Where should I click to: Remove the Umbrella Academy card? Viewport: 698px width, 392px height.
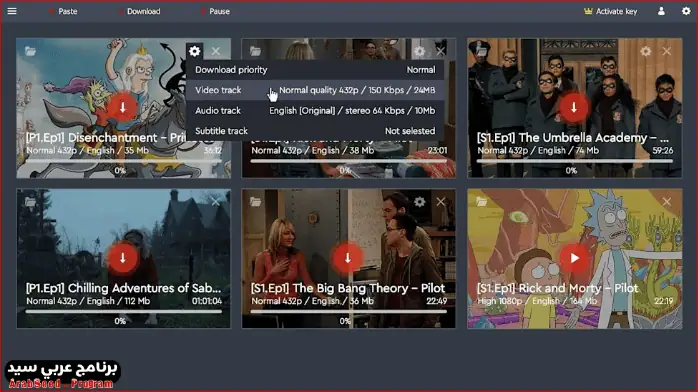667,51
